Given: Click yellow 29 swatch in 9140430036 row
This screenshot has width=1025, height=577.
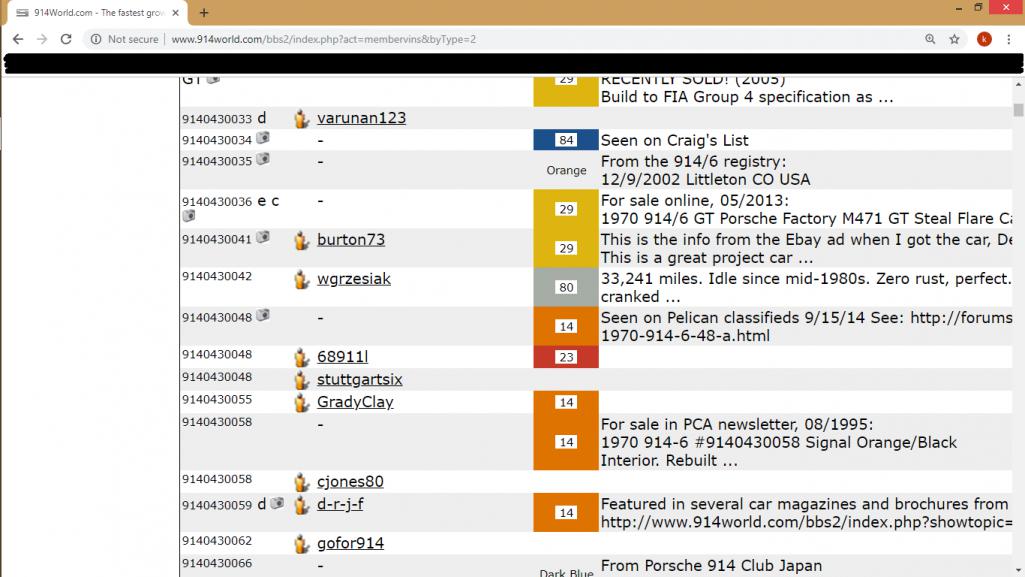Looking at the screenshot, I should click(566, 209).
